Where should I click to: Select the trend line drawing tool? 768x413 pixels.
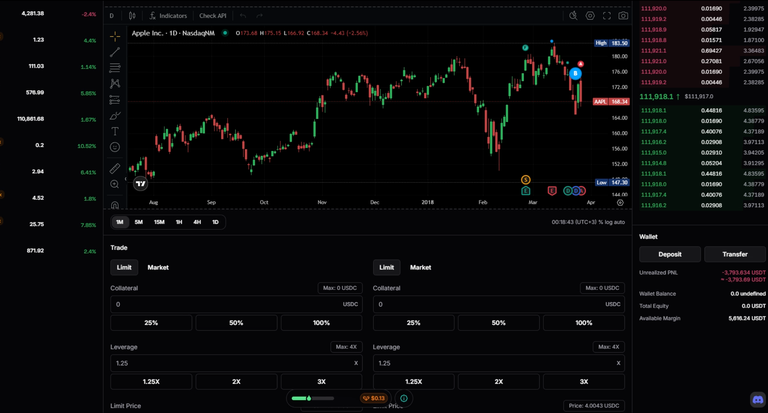115,52
